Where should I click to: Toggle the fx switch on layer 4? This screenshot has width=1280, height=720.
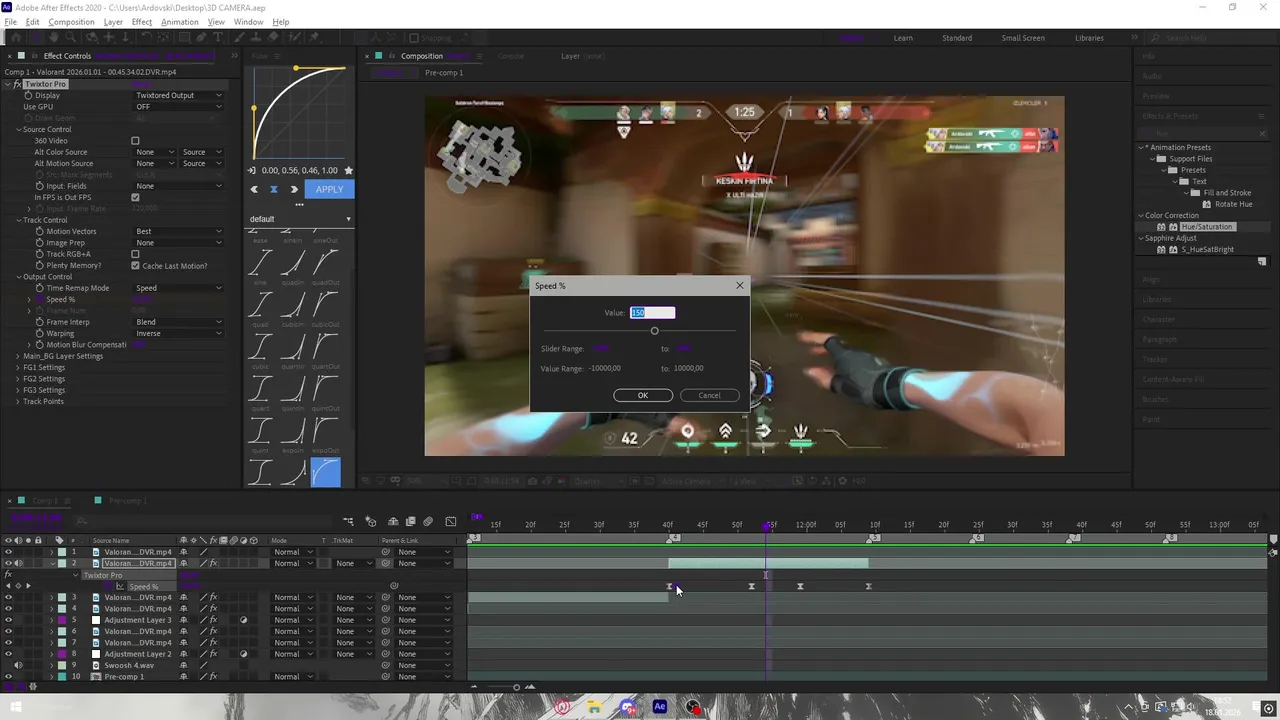tap(213, 609)
